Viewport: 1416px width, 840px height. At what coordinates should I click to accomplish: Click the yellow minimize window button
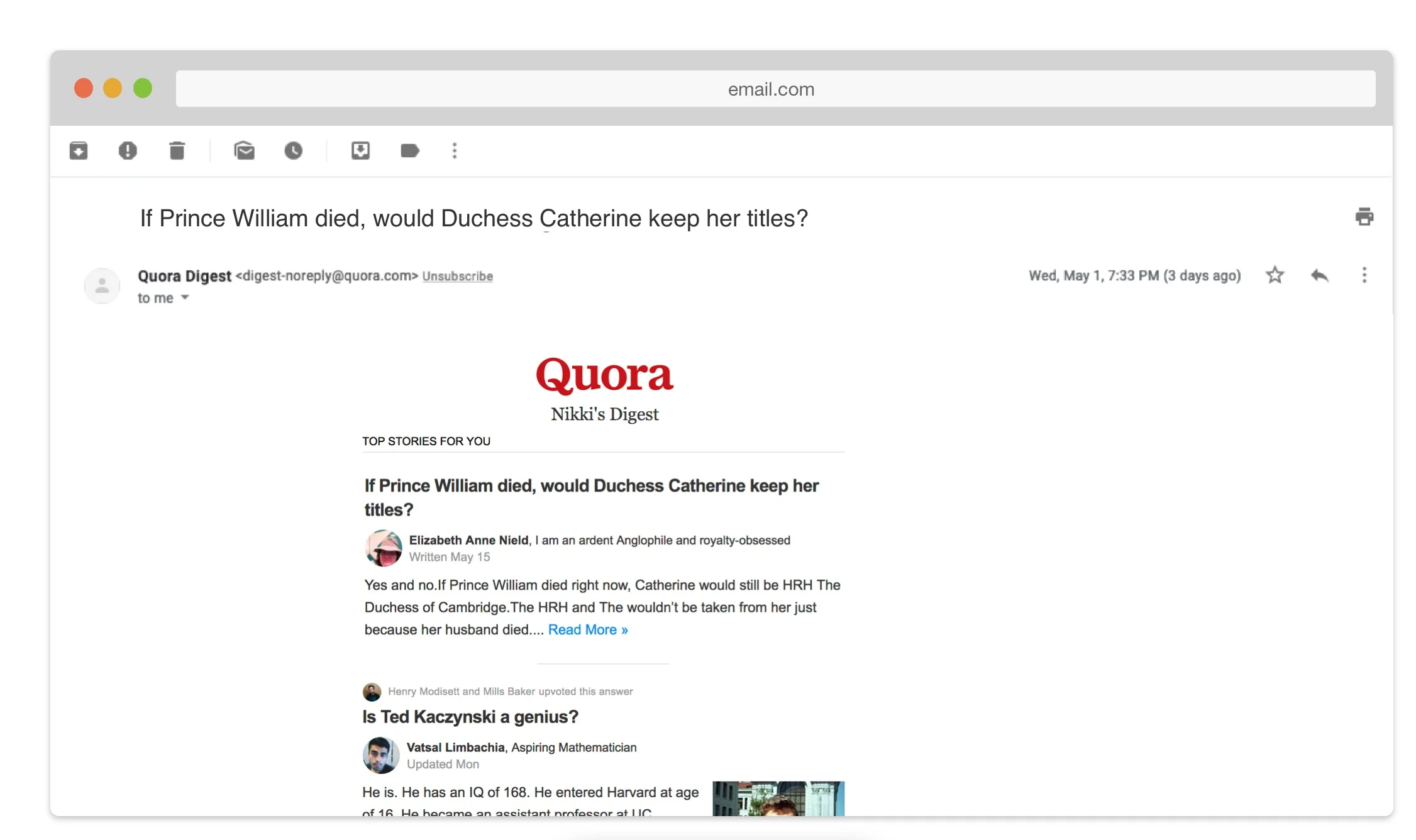tap(113, 88)
